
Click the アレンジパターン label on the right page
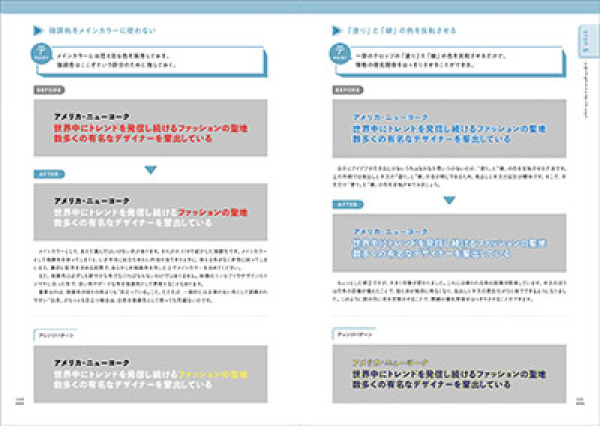pyautogui.click(x=354, y=334)
